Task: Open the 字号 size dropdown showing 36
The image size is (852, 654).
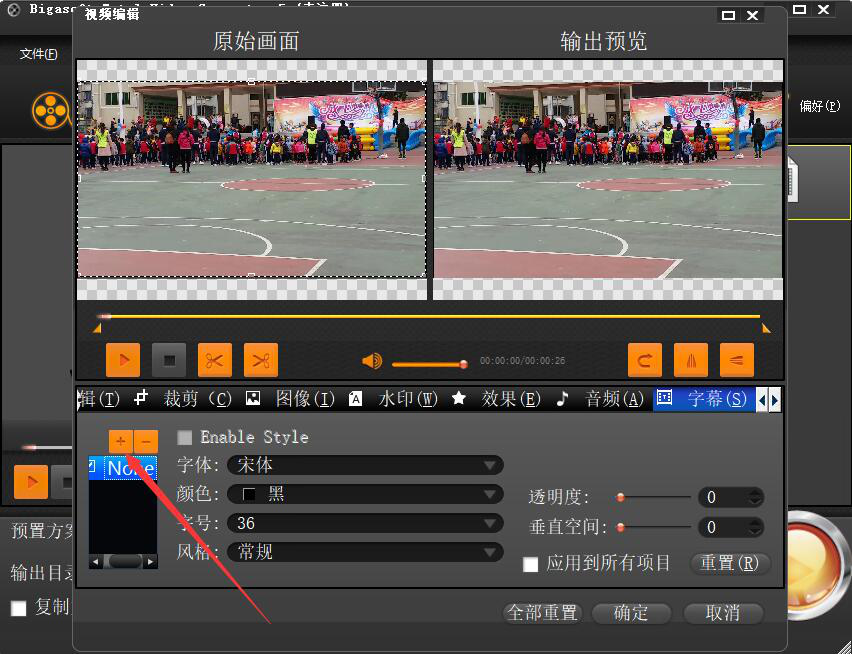Action: click(365, 523)
